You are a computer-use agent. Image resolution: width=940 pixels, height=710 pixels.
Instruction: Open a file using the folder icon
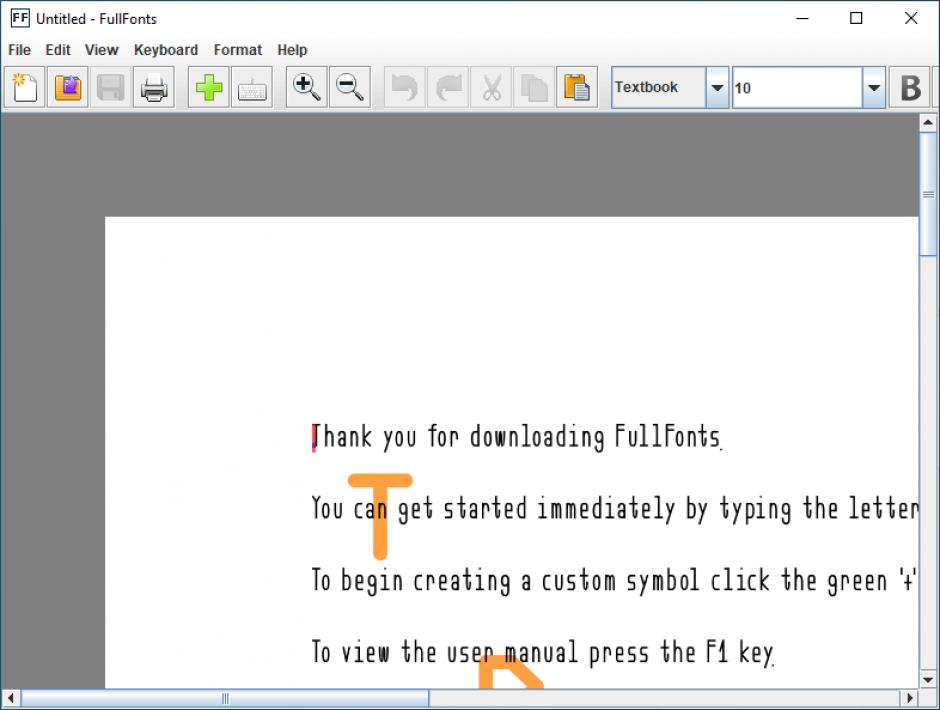pos(68,88)
